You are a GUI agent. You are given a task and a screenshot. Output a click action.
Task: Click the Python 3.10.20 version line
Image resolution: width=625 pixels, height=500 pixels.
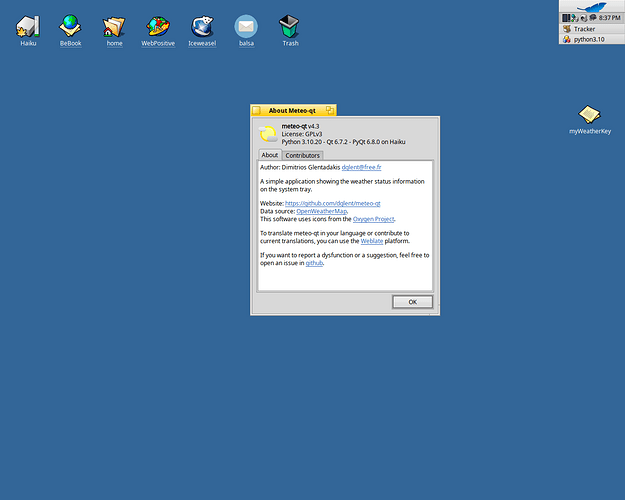point(343,142)
